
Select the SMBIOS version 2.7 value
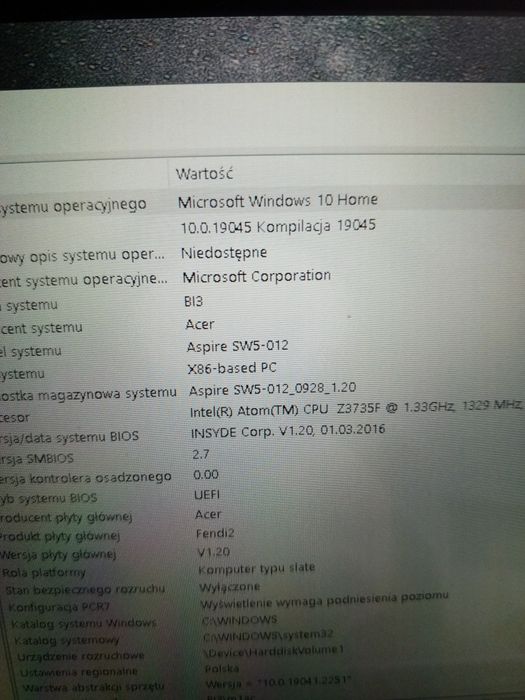click(x=201, y=454)
